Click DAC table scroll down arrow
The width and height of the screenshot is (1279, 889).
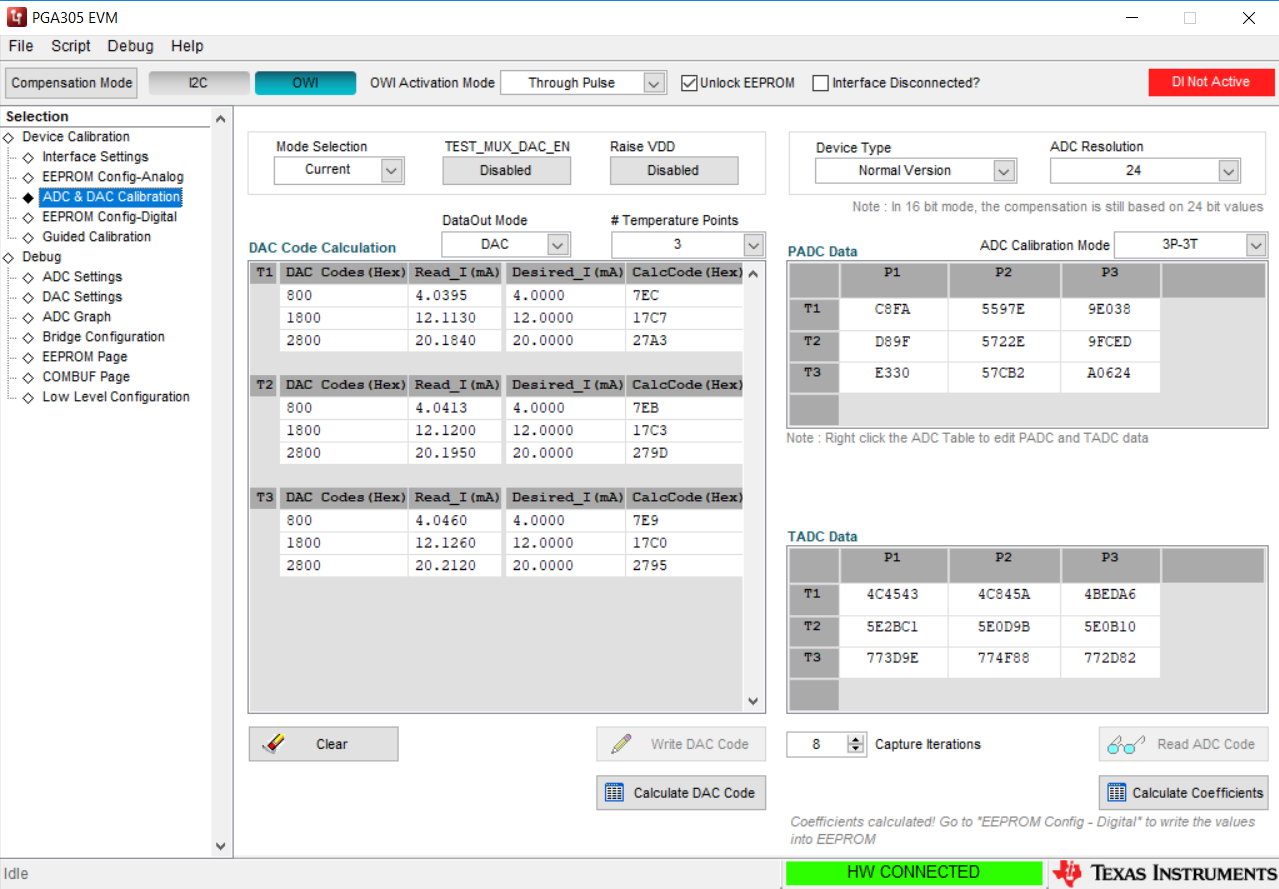pos(754,702)
